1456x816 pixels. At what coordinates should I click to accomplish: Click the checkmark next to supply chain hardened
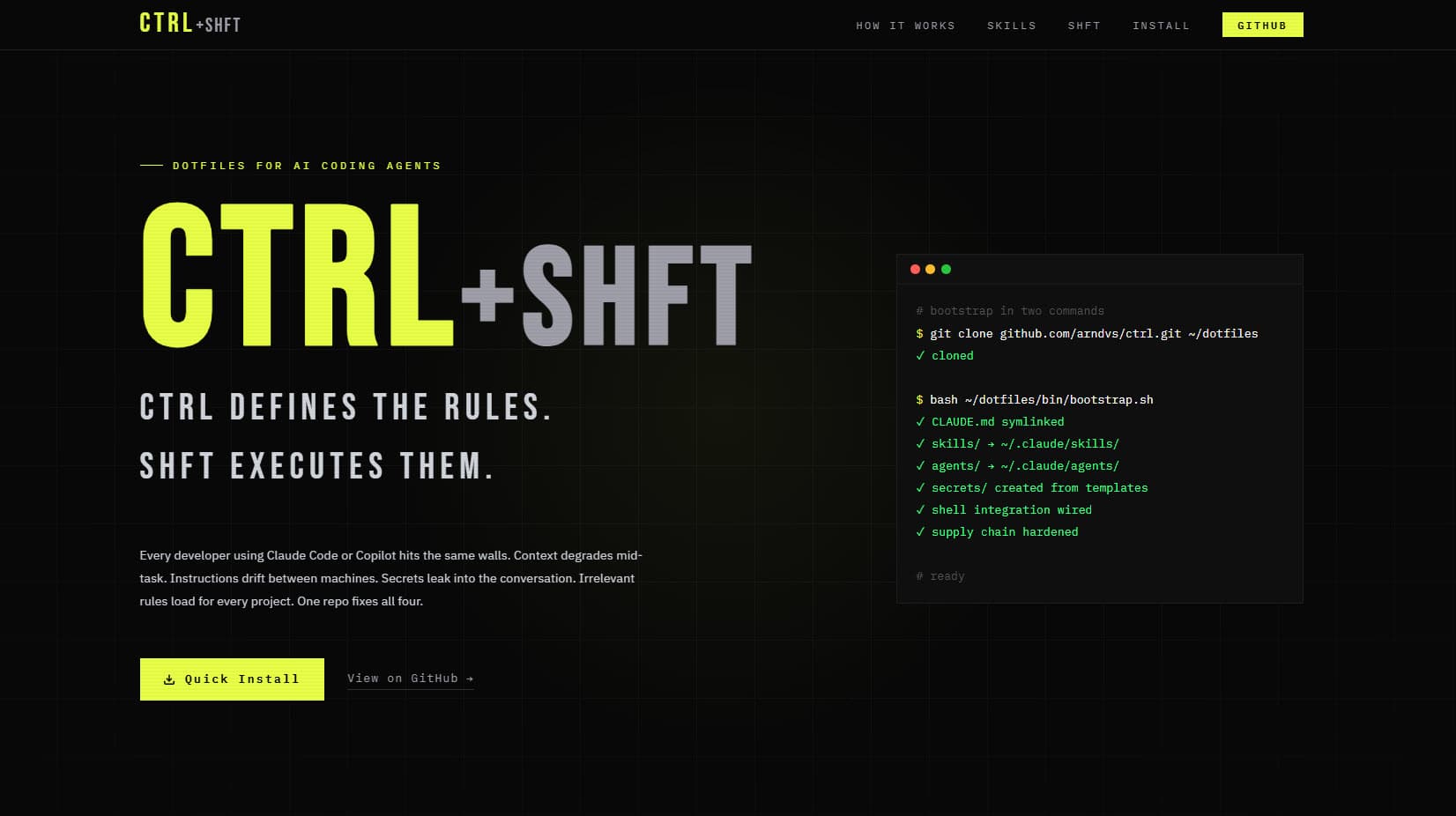(920, 531)
